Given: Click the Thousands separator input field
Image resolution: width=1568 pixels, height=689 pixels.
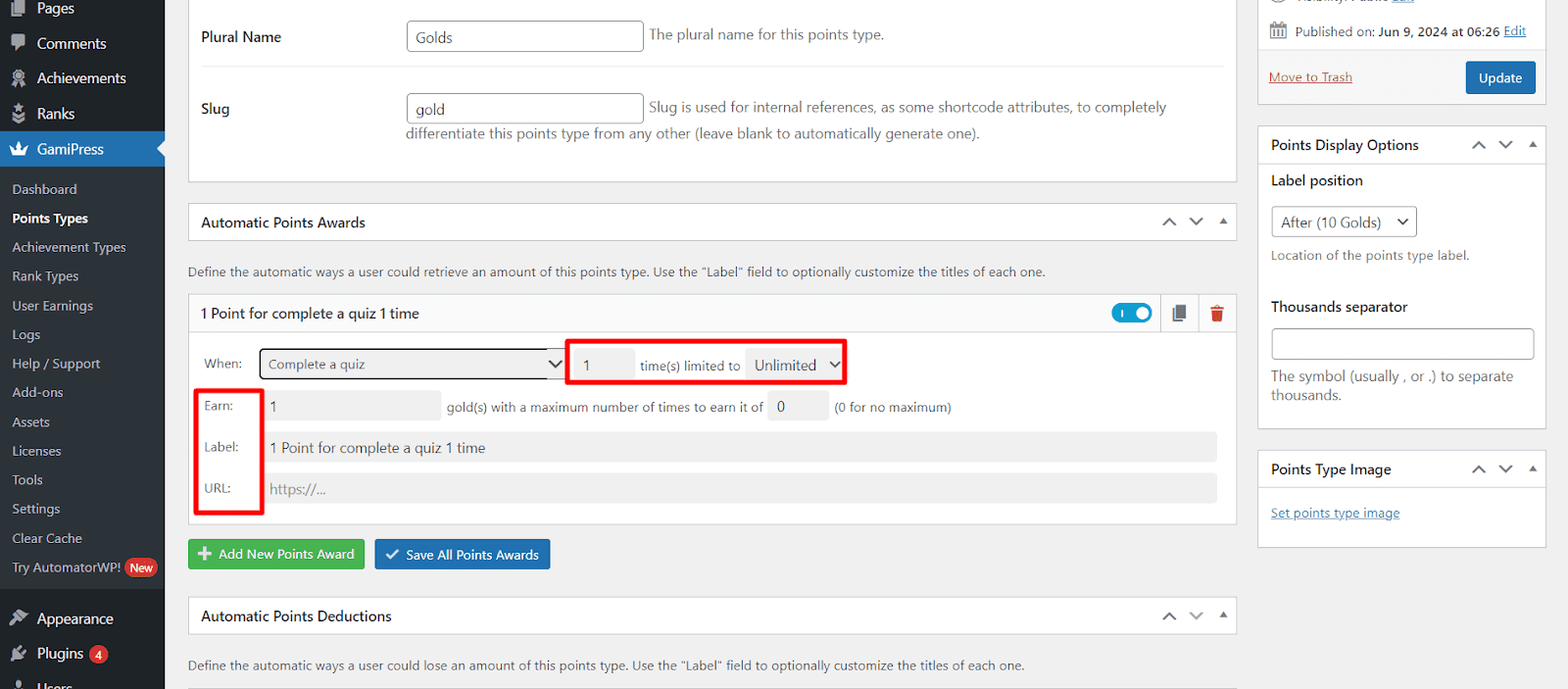Looking at the screenshot, I should point(1401,344).
